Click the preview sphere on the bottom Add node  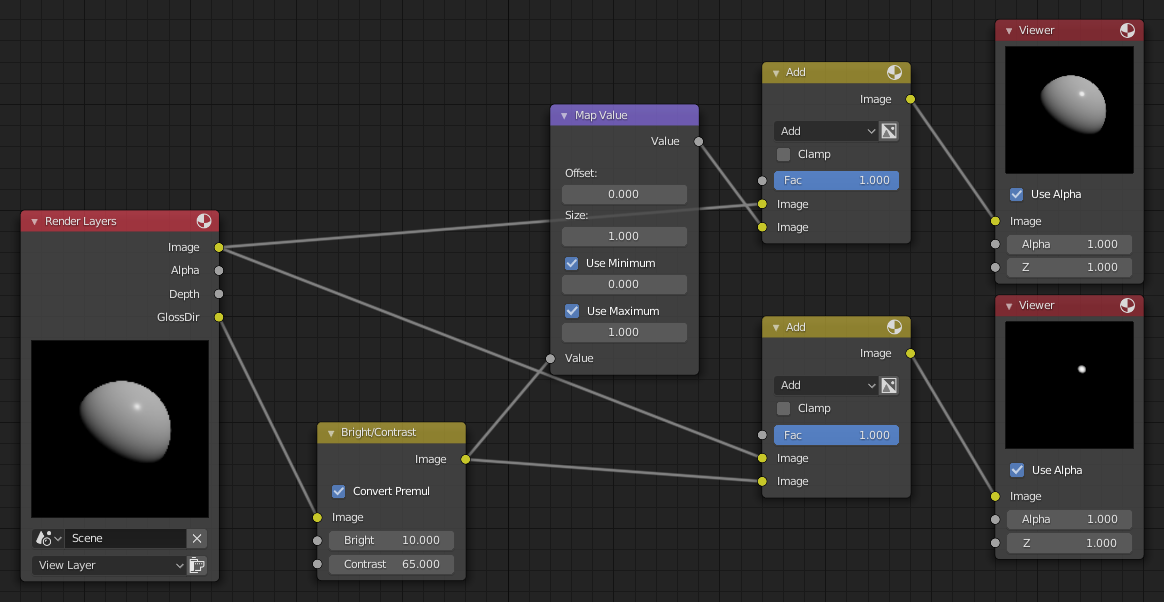pos(896,327)
